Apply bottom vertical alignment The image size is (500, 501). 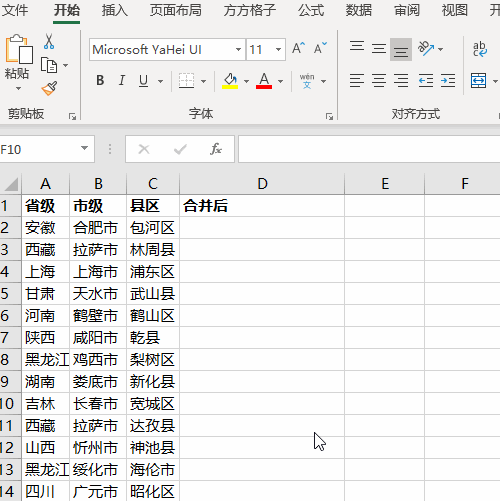[401, 50]
